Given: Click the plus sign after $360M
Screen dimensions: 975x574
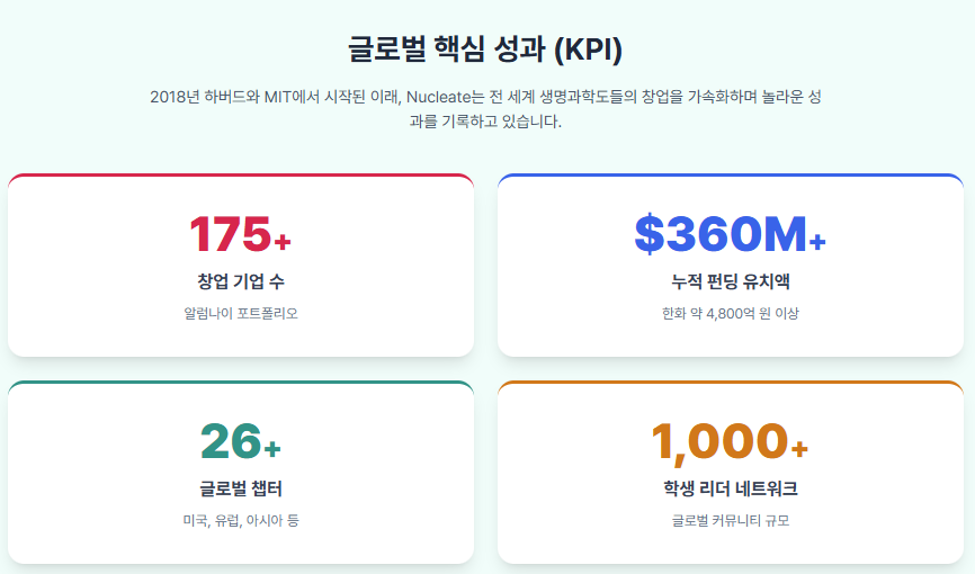Looking at the screenshot, I should pos(818,241).
